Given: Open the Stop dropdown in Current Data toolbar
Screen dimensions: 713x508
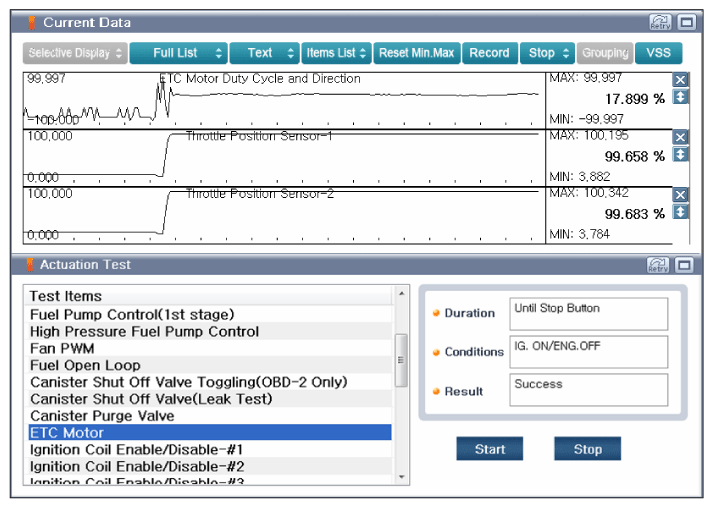Looking at the screenshot, I should click(x=547, y=53).
